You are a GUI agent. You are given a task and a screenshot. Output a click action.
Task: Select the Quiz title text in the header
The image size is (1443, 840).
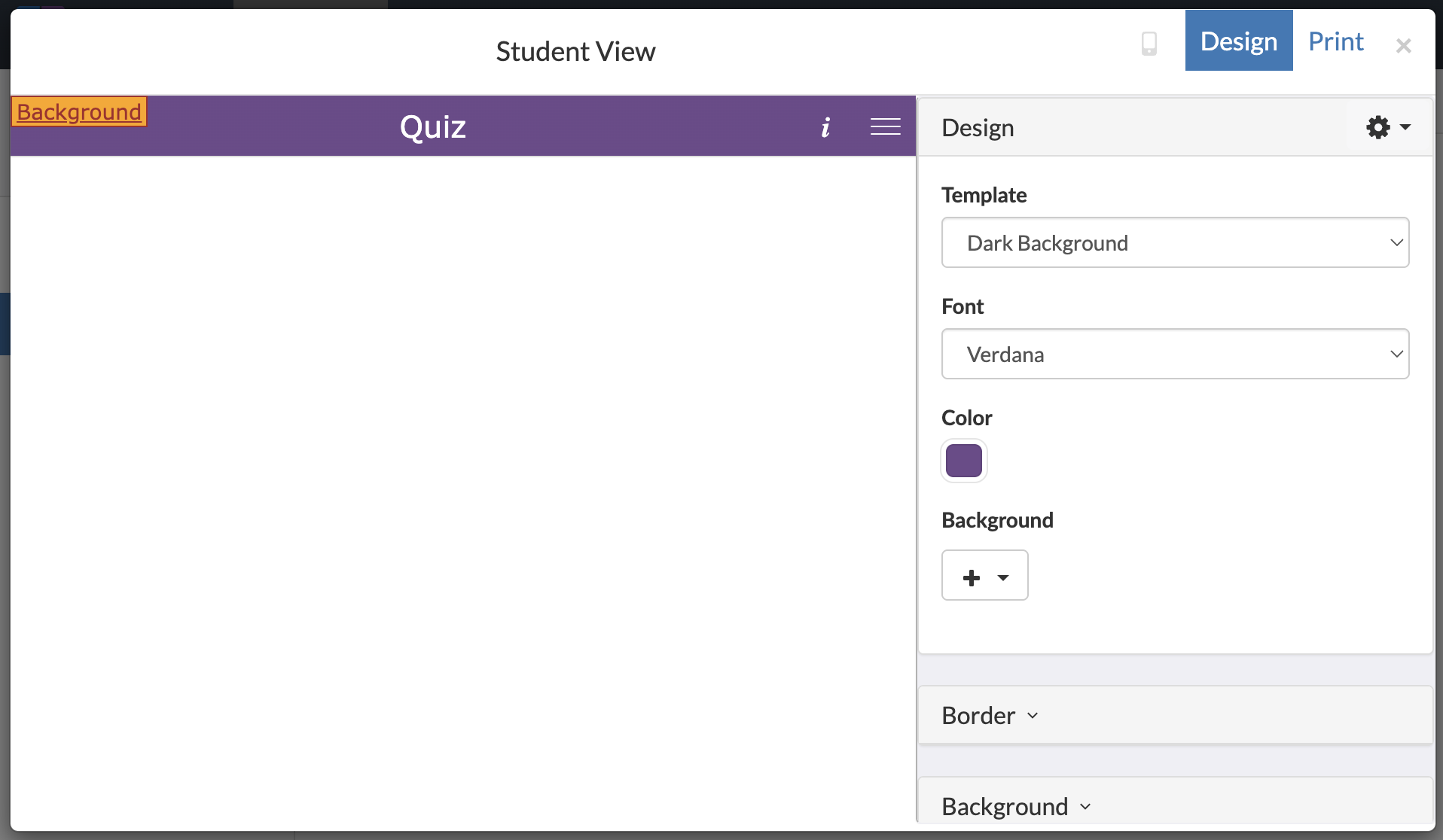click(x=433, y=126)
